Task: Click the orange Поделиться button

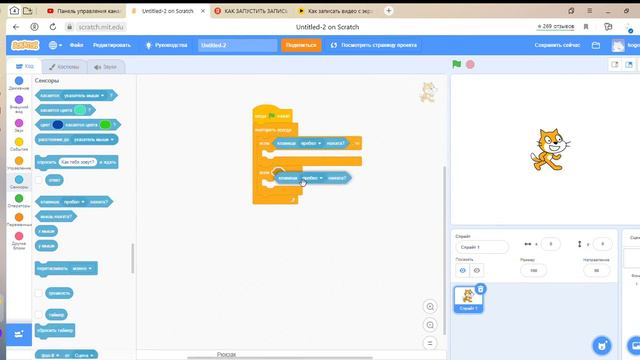Action: (x=301, y=45)
